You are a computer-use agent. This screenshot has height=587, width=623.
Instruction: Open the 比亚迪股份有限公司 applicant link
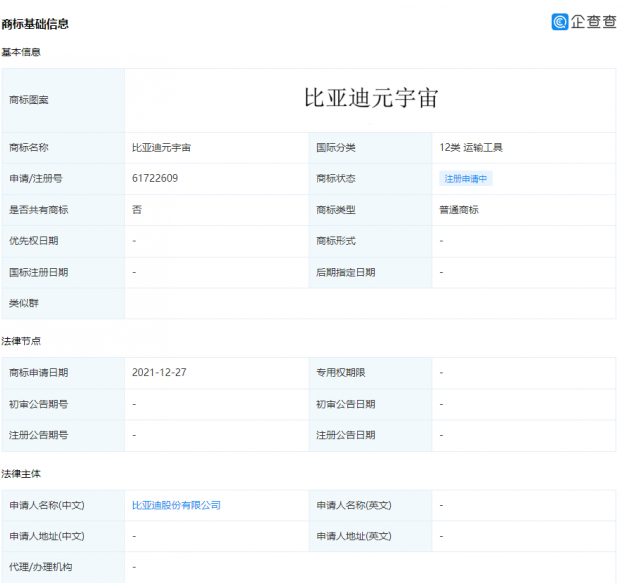[176, 505]
